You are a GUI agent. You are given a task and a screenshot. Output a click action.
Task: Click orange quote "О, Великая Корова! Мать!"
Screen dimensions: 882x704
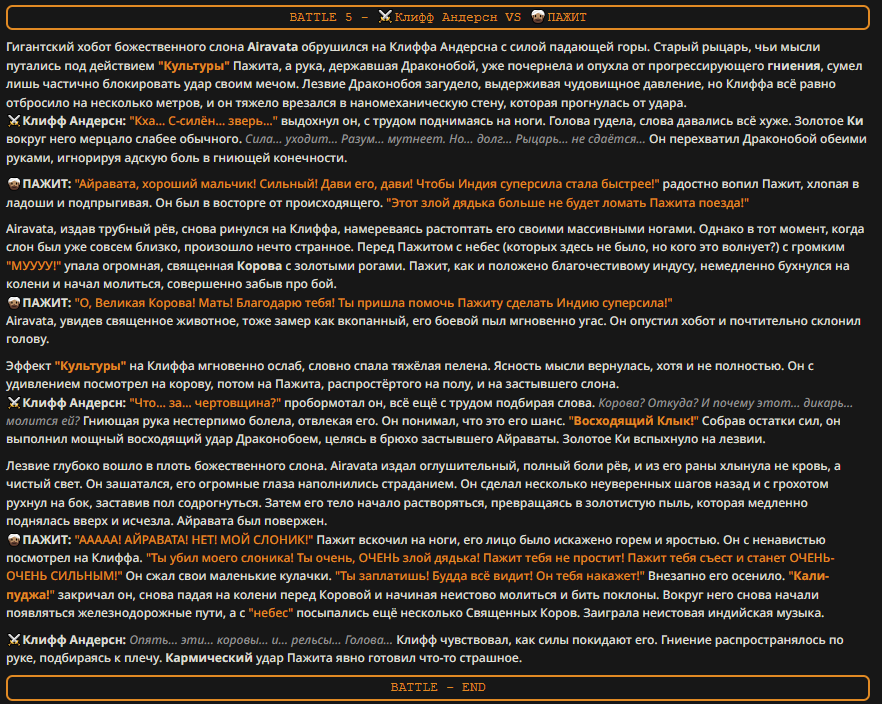pyautogui.click(x=153, y=303)
